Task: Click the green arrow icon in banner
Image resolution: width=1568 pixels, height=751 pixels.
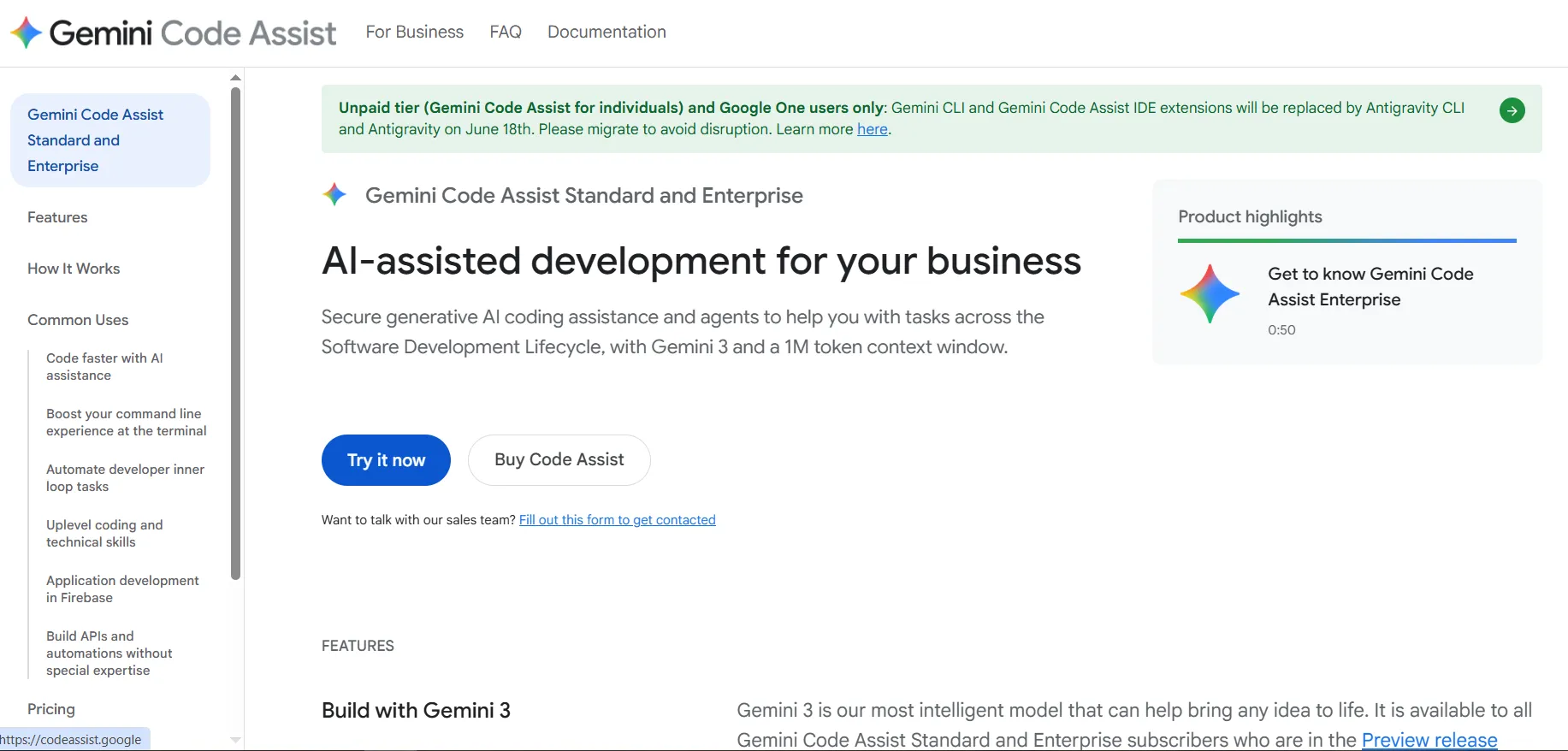Action: (x=1512, y=110)
